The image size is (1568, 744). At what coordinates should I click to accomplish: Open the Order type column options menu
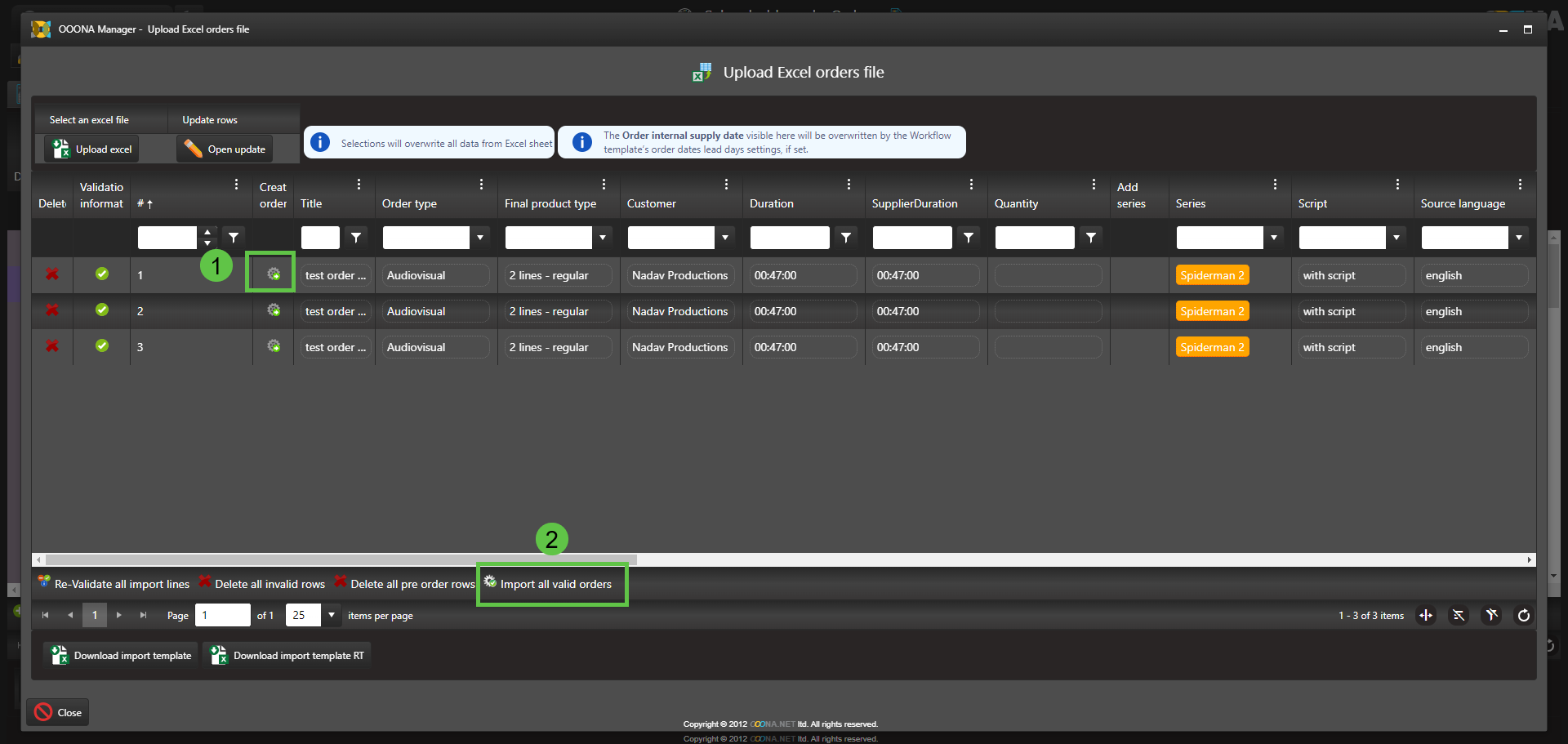[x=481, y=185]
